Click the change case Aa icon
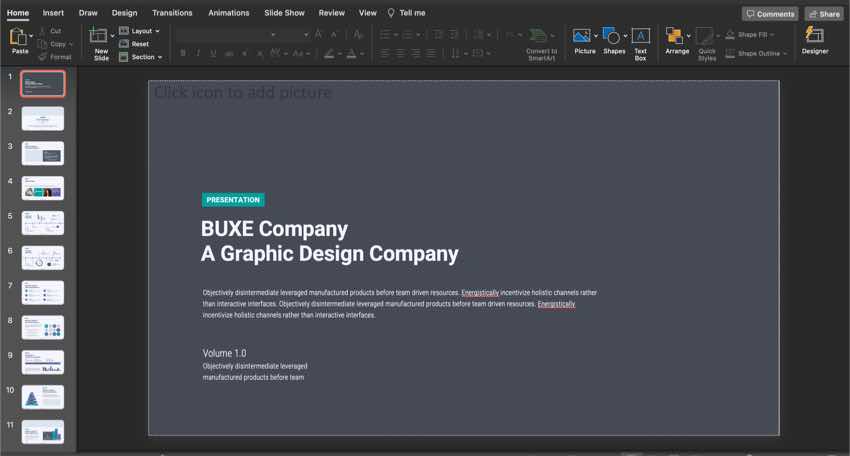The width and height of the screenshot is (850, 456). tap(298, 54)
